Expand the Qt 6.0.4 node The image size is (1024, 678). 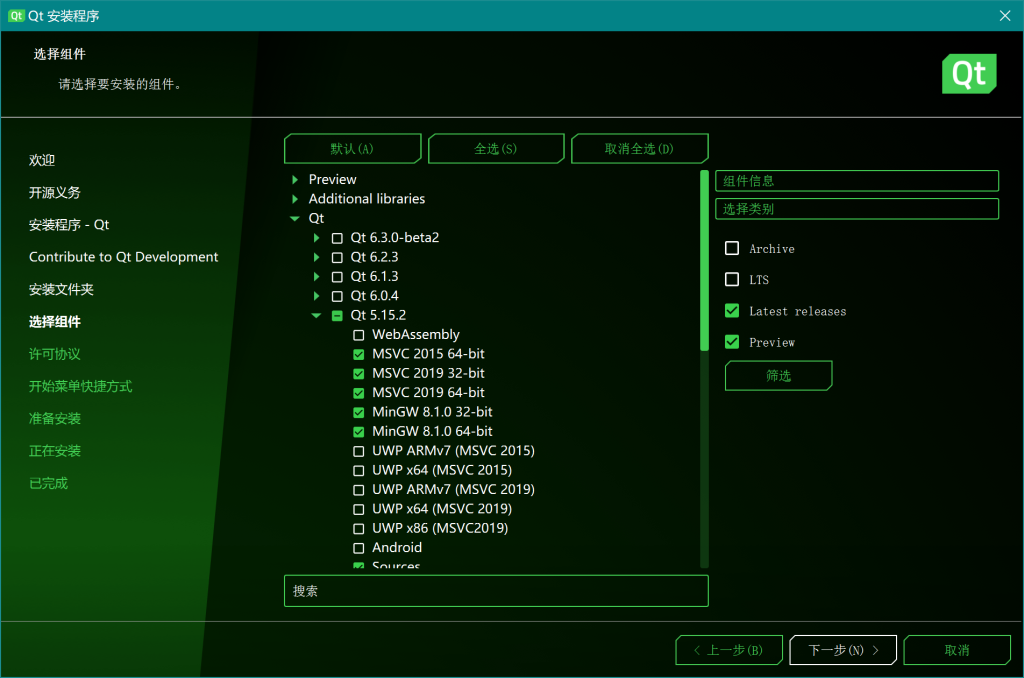tap(317, 296)
